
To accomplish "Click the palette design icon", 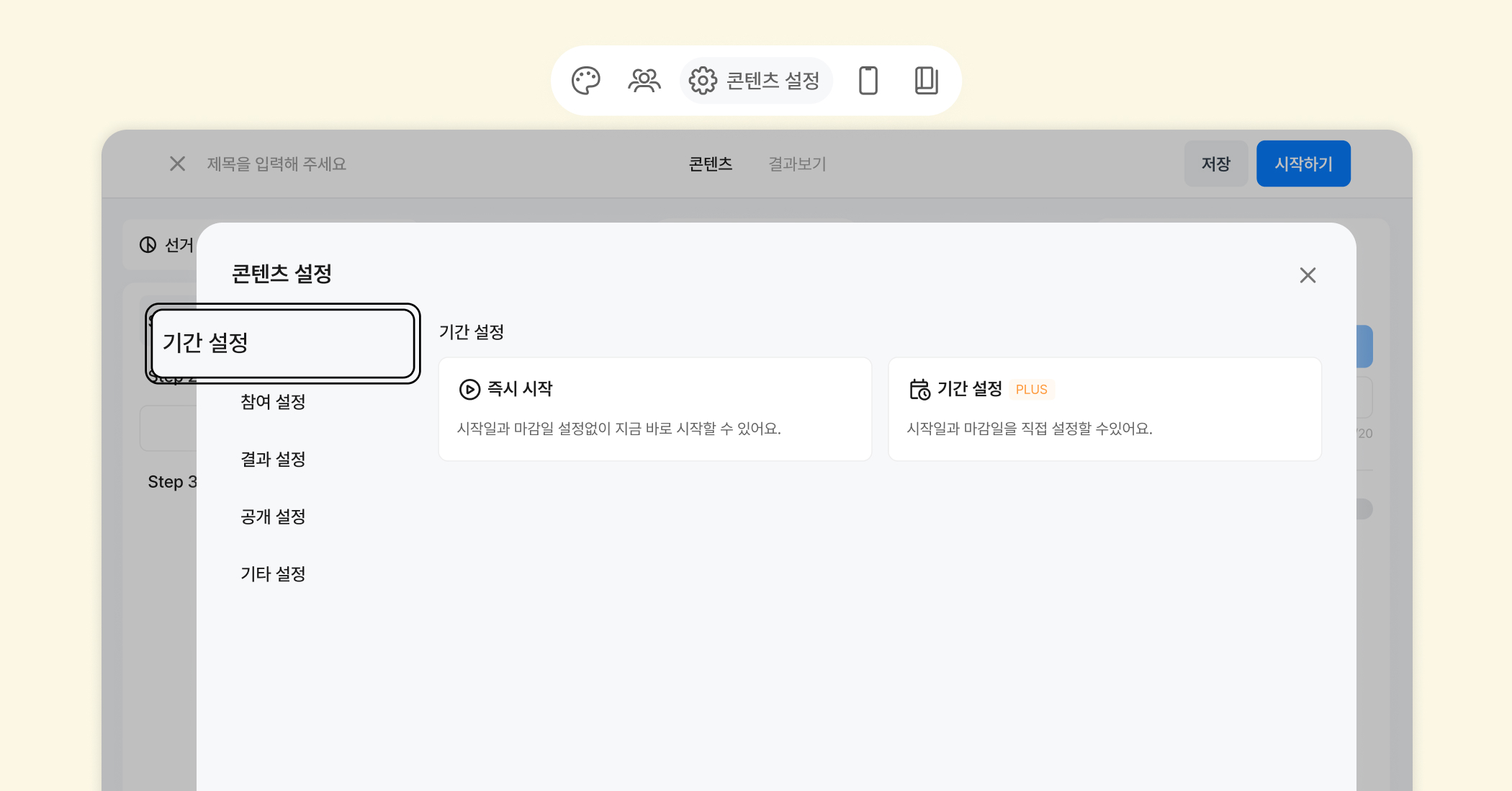I will (x=585, y=81).
